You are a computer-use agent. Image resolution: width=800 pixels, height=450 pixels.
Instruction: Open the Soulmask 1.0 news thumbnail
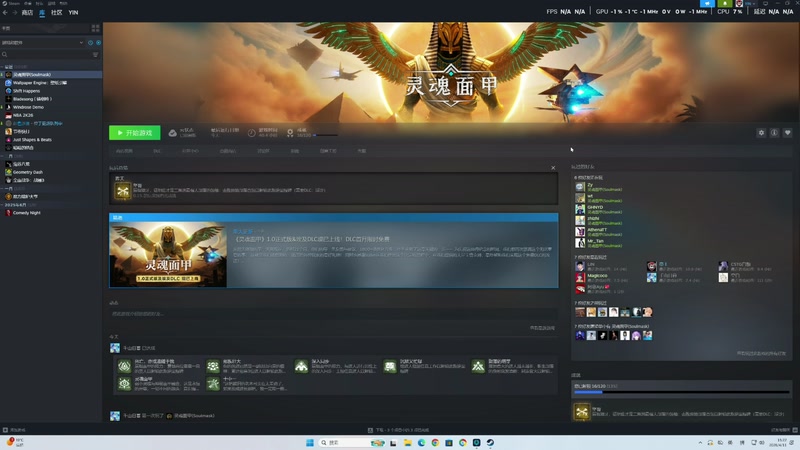(168, 254)
